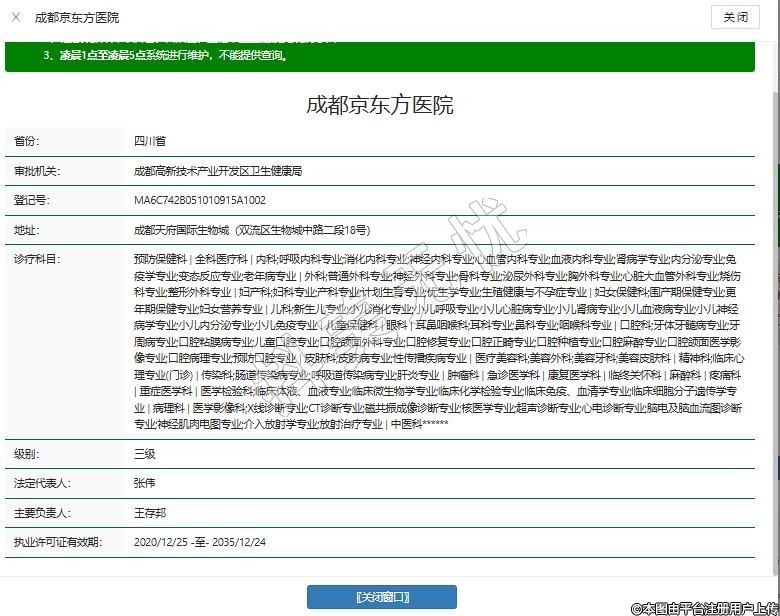780x616 pixels.
Task: Click the blue 关闭窗口 button
Action: pyautogui.click(x=381, y=597)
